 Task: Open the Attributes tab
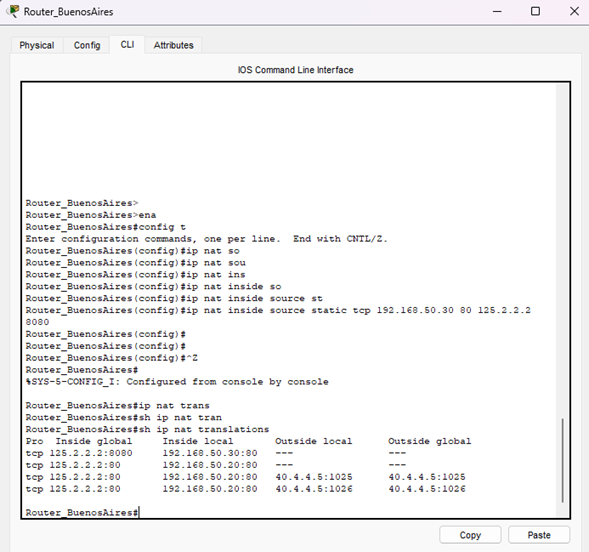click(x=174, y=45)
